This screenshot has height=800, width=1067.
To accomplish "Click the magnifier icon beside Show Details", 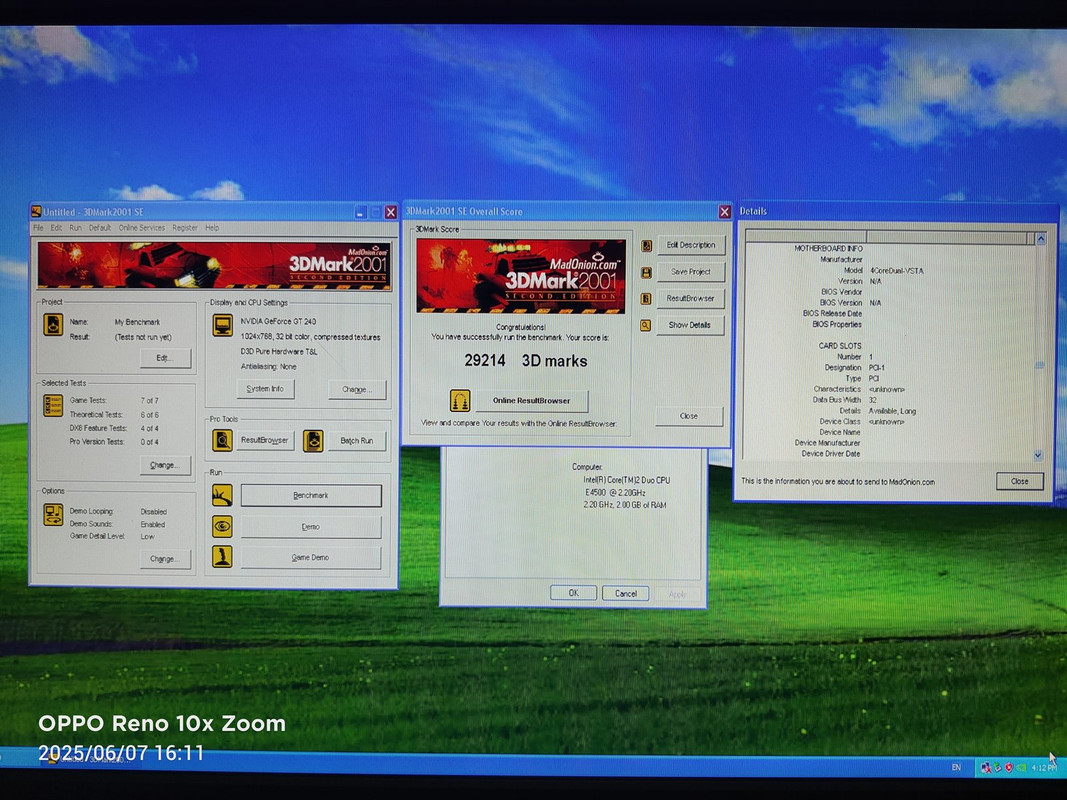I will (645, 326).
